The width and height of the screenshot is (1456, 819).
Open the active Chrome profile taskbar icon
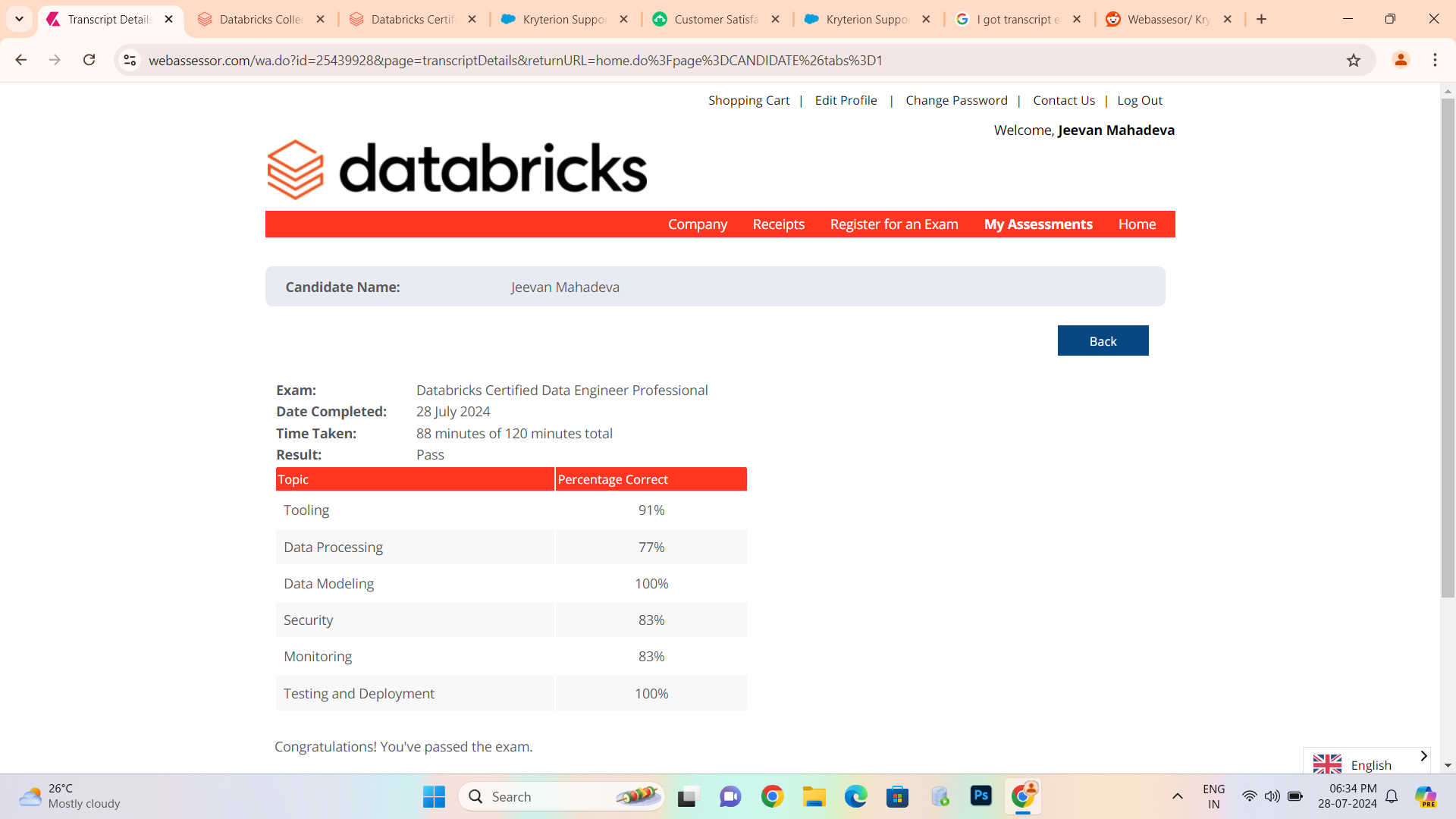coord(1023,796)
